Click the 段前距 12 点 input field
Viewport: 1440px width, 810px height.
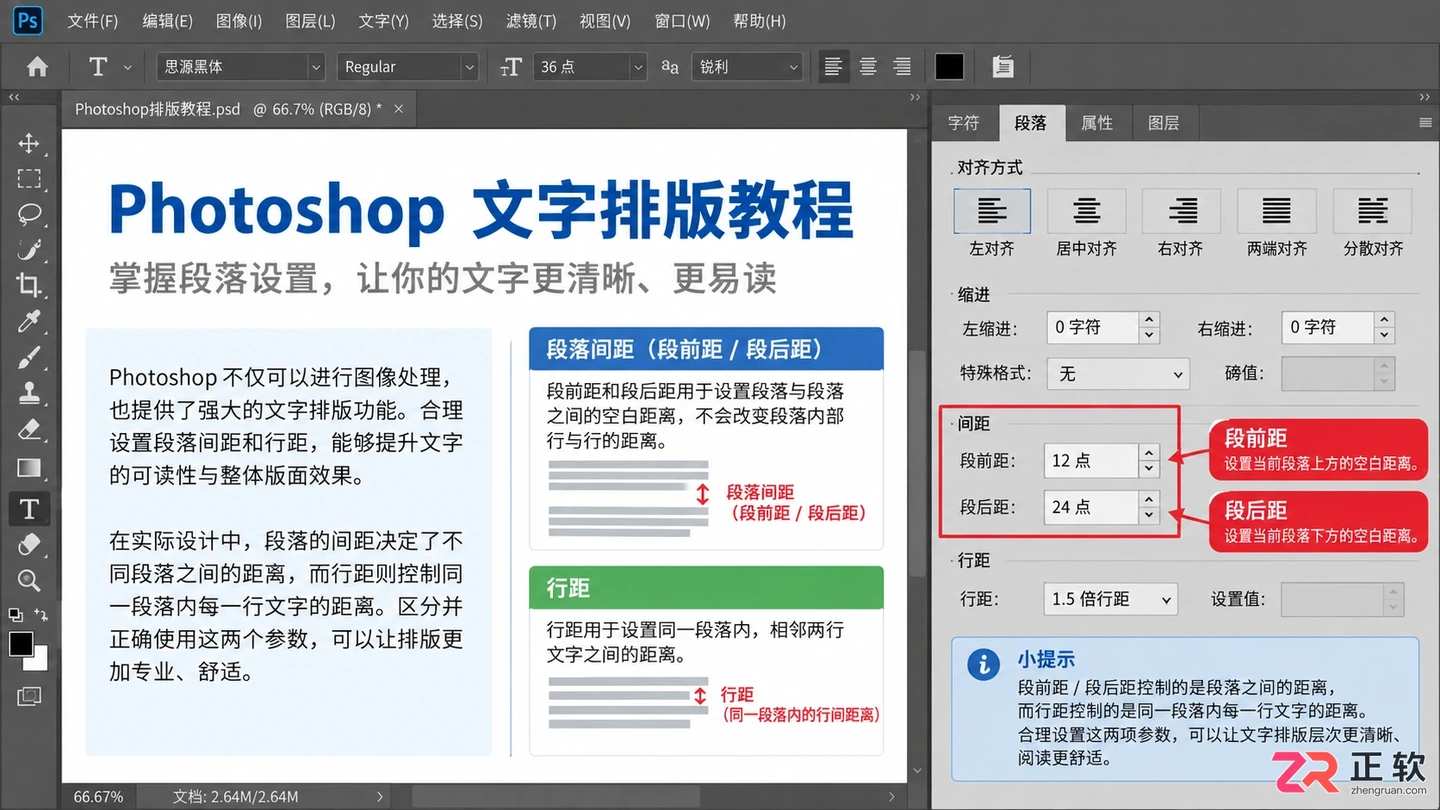pos(1090,461)
